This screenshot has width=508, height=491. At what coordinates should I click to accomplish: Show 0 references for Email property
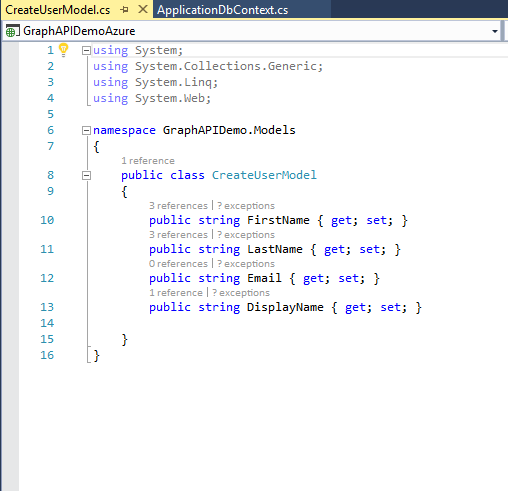(178, 264)
